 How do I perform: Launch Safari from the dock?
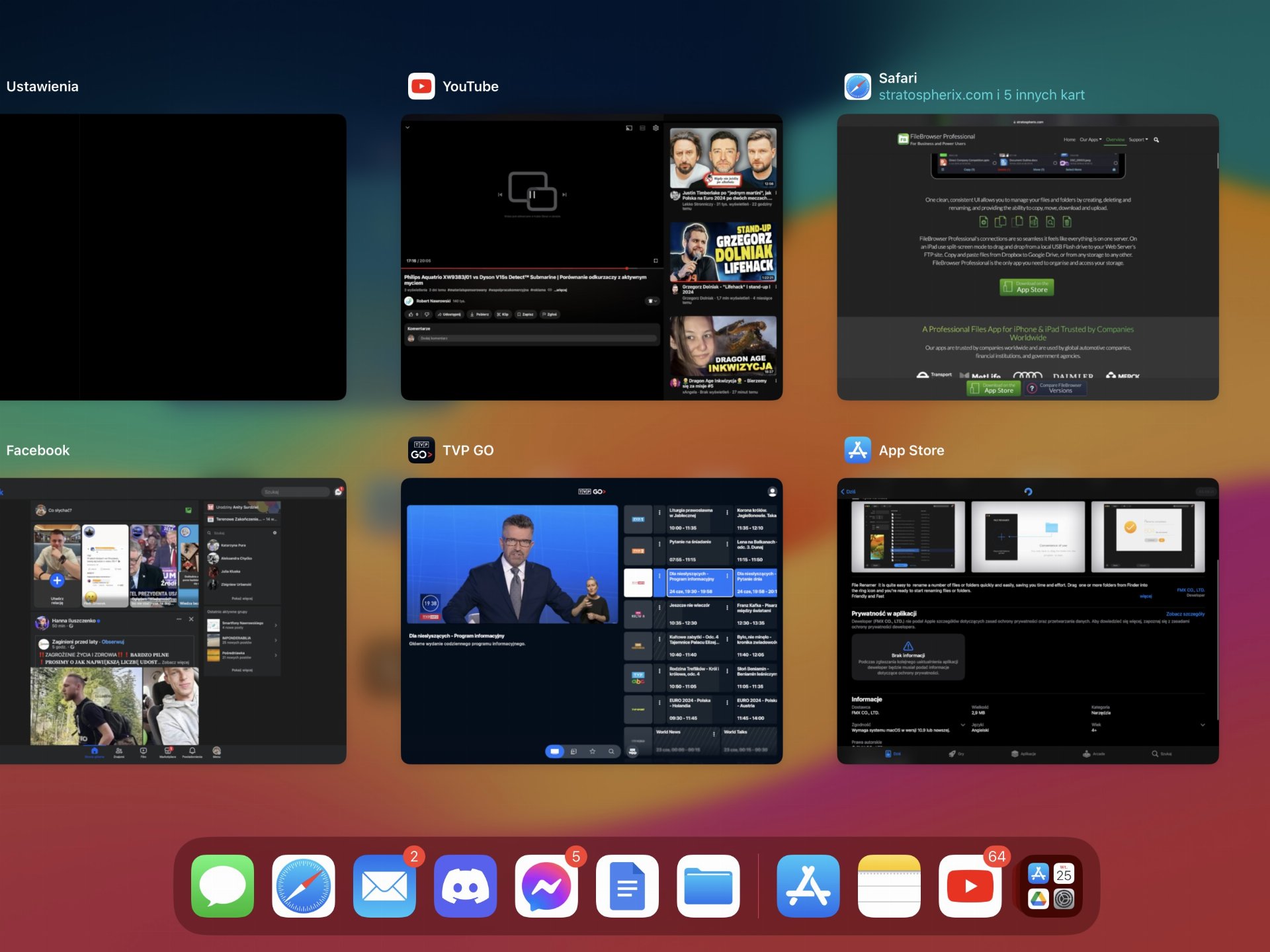pyautogui.click(x=303, y=886)
